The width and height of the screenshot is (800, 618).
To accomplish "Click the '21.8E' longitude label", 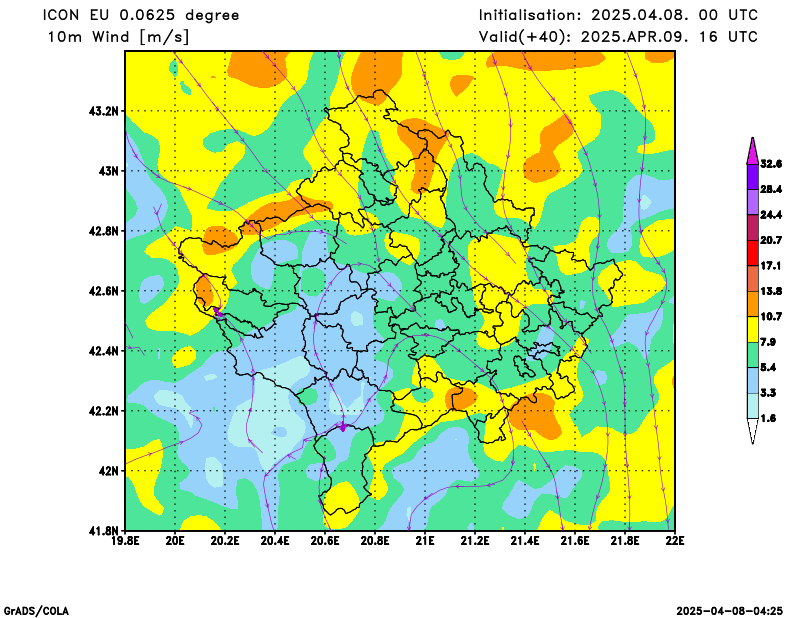I will tap(625, 541).
